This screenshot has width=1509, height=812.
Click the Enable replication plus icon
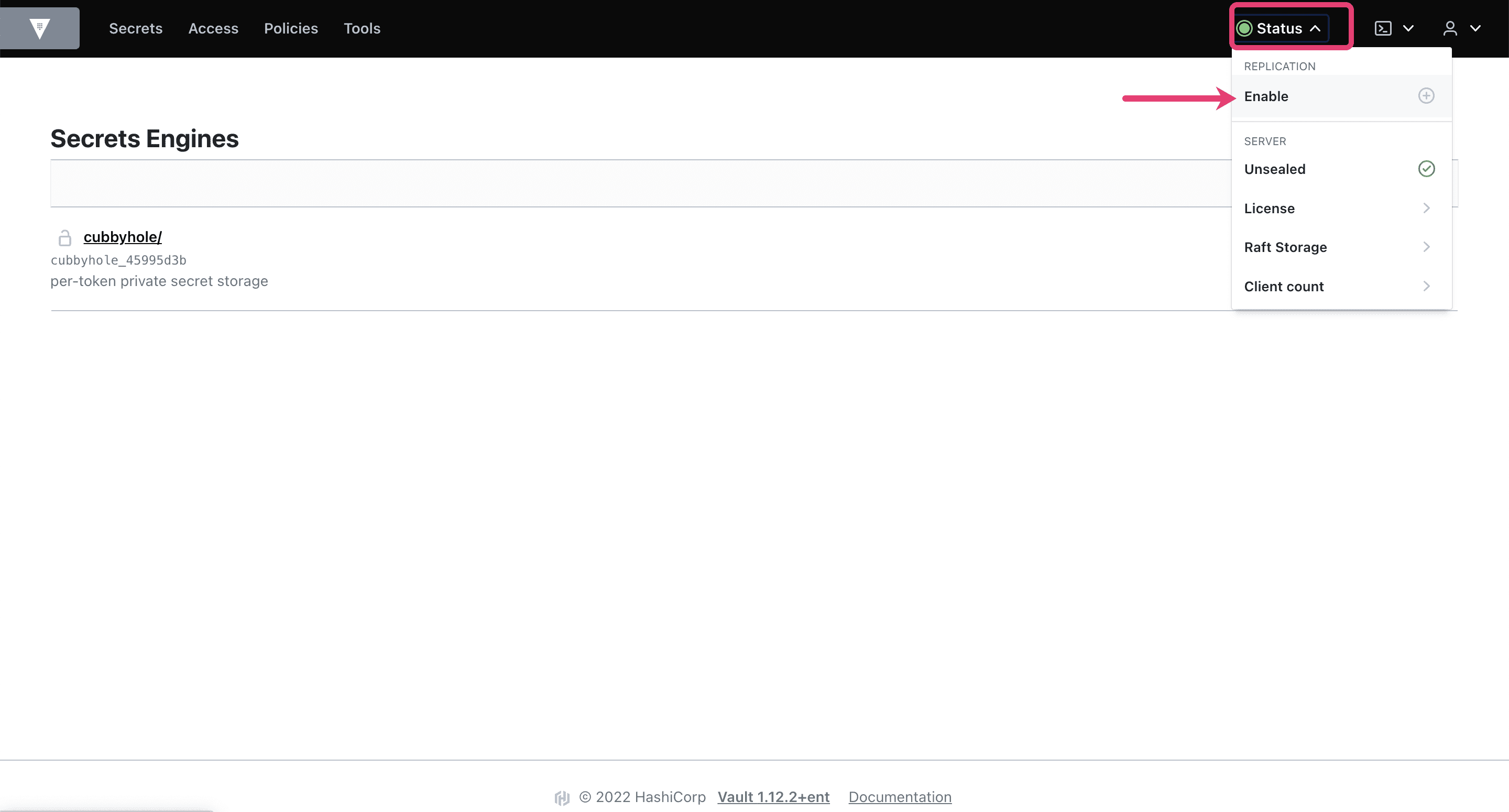pos(1427,96)
